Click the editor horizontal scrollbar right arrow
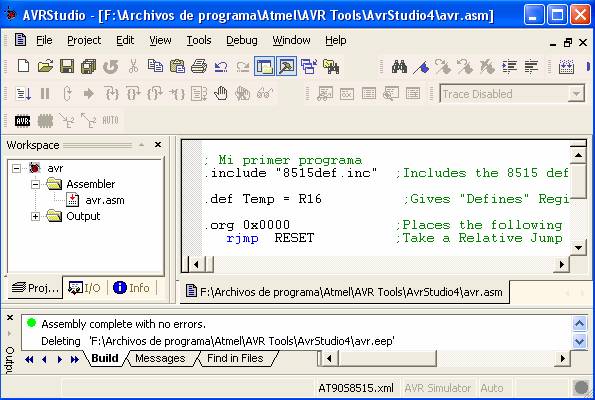The image size is (595, 400). pyautogui.click(x=562, y=264)
